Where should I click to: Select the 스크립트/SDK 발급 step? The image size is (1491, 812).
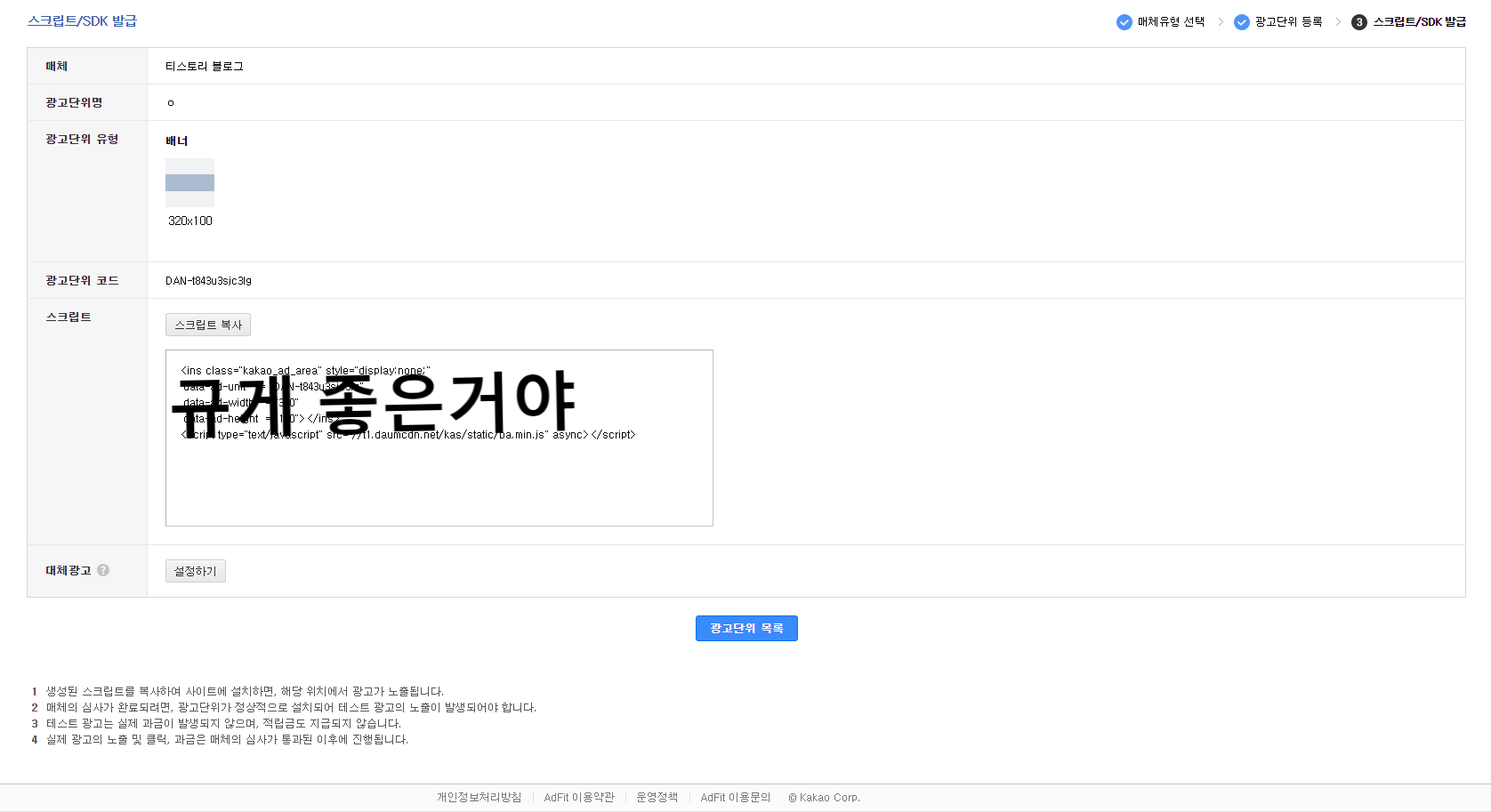coord(1420,22)
